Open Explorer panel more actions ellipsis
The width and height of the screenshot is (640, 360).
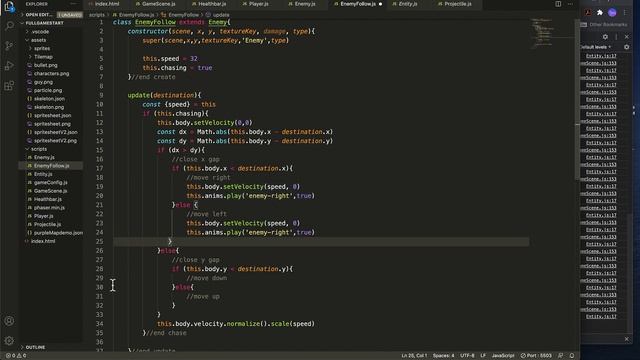tap(73, 4)
